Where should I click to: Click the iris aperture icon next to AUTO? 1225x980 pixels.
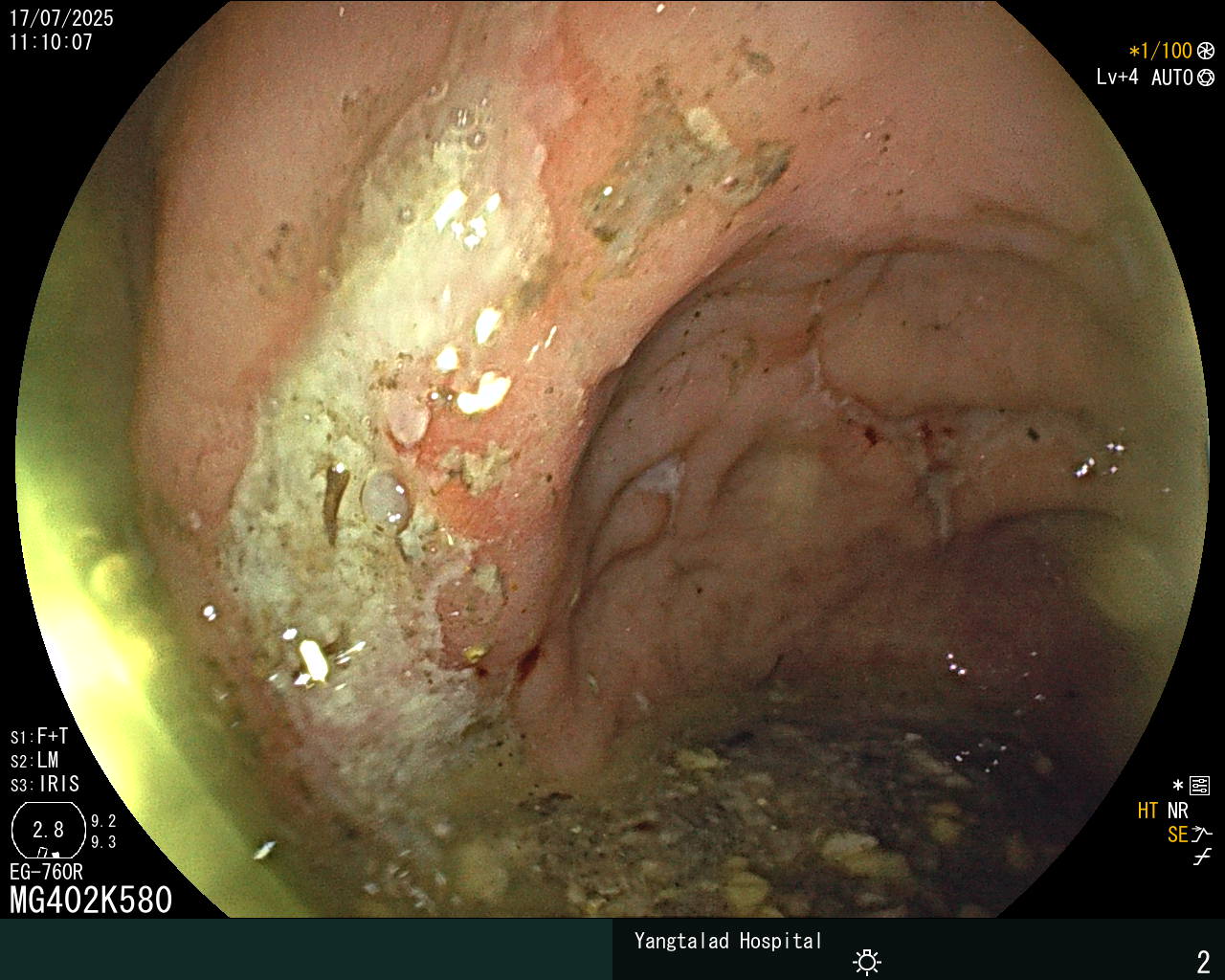1206,78
